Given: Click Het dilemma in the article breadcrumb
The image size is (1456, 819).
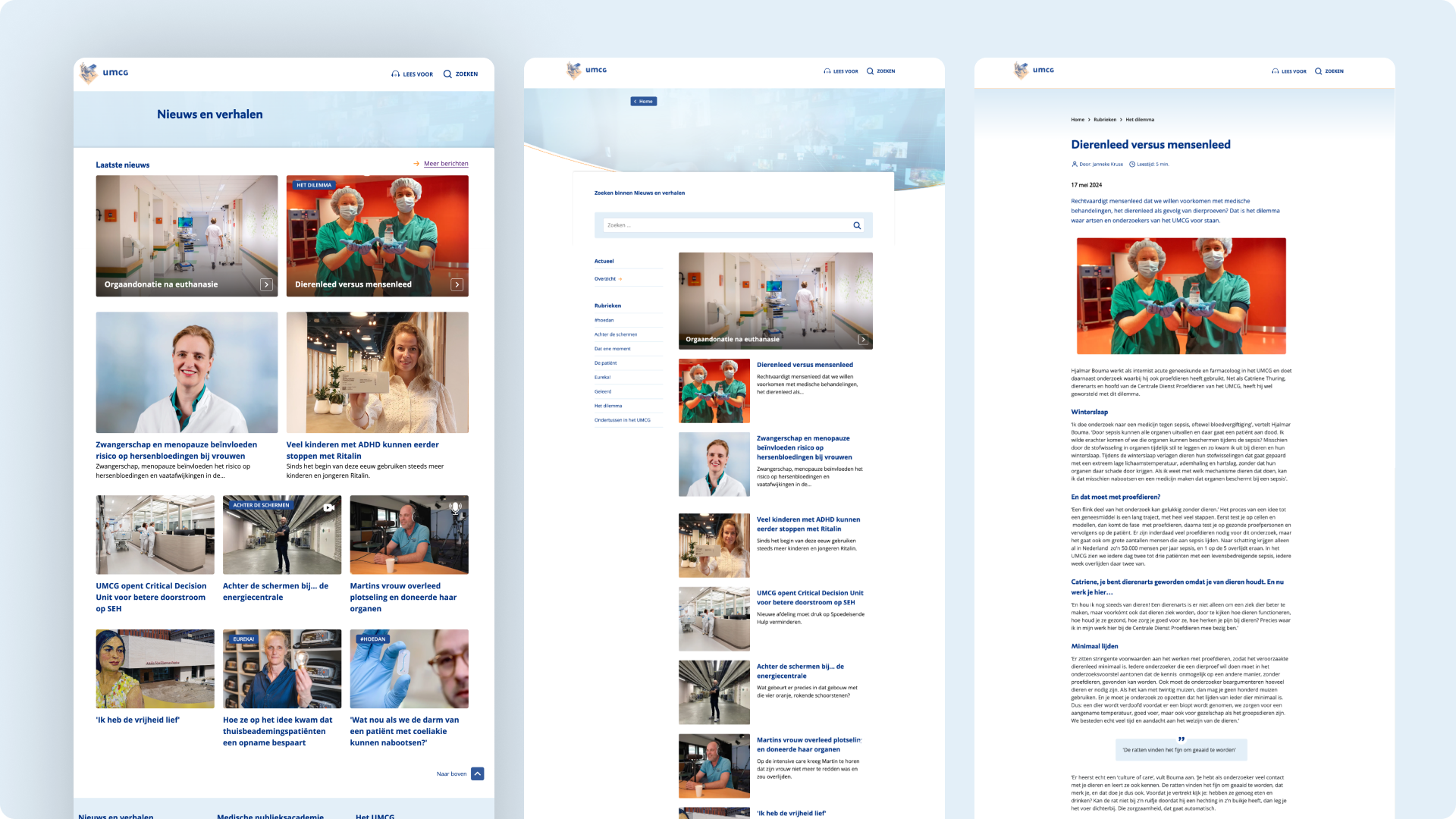Looking at the screenshot, I should point(1140,120).
